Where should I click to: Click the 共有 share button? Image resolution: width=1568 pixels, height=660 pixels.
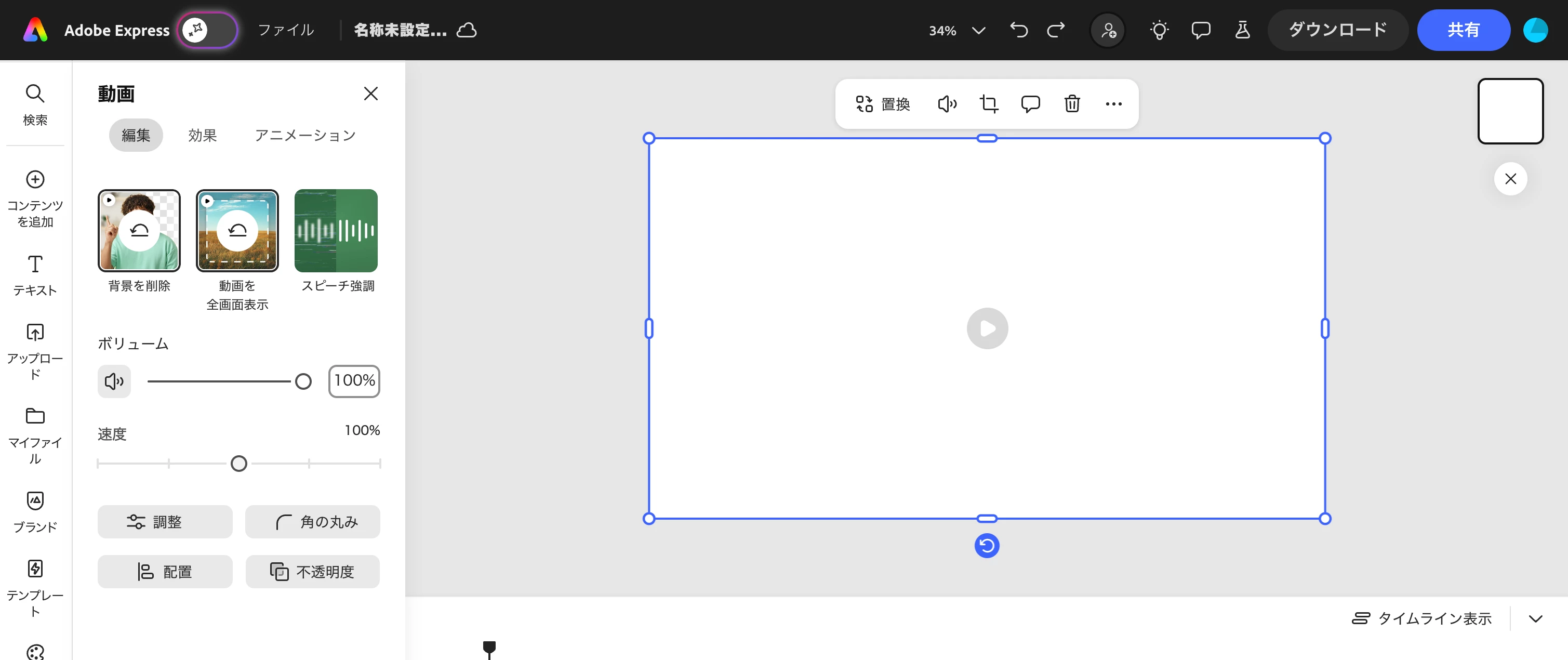coord(1463,30)
